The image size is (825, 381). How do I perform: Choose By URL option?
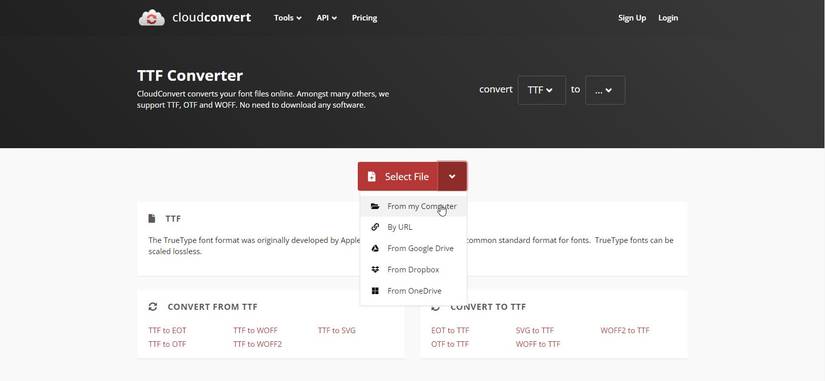coord(413,227)
